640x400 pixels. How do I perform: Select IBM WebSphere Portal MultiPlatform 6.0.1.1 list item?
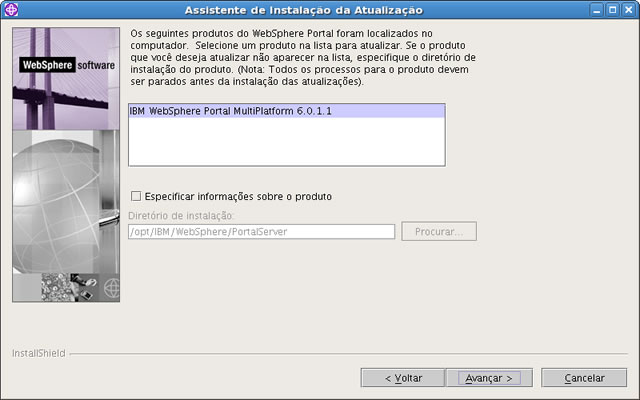click(x=287, y=111)
